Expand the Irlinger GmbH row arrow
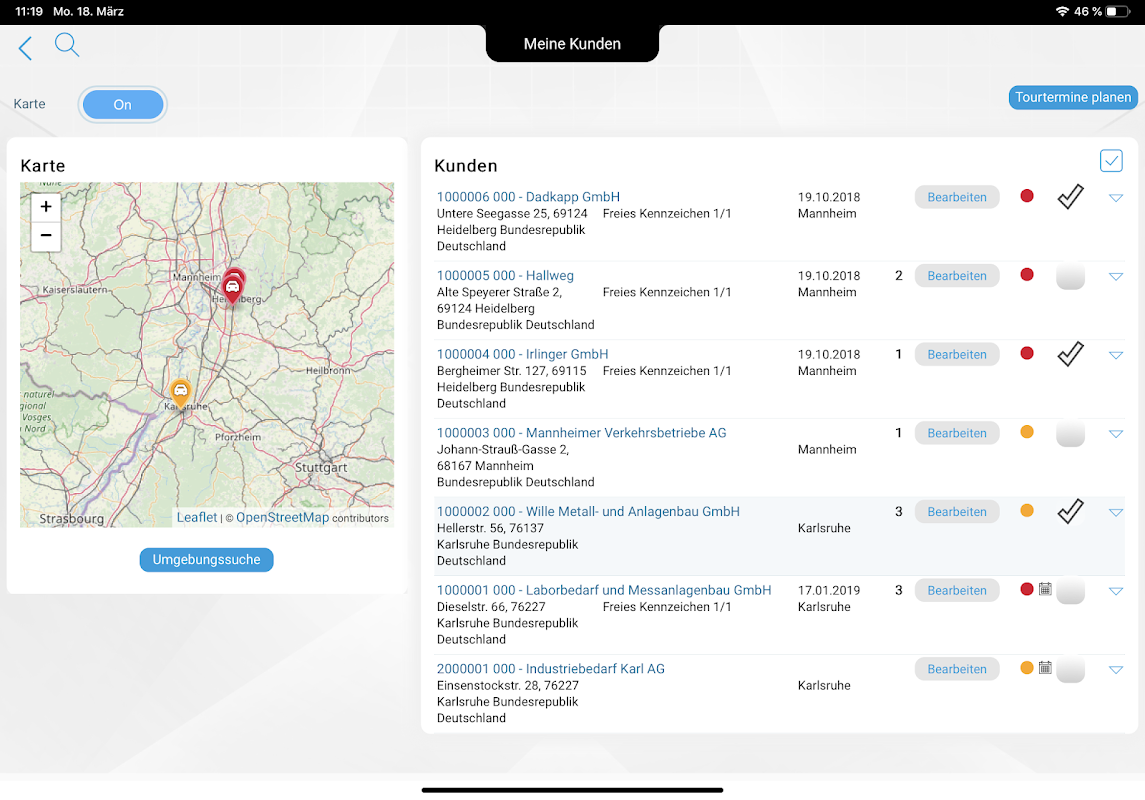The width and height of the screenshot is (1145, 800). [1115, 355]
